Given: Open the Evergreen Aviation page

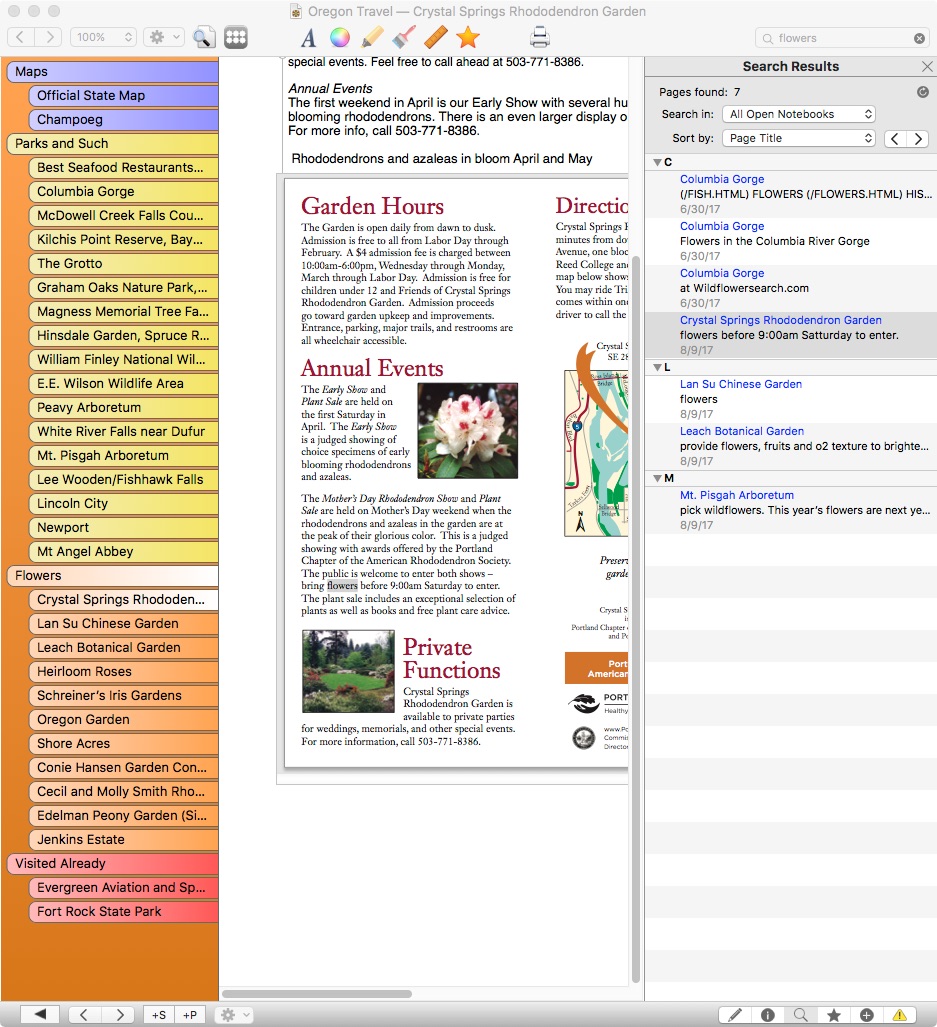Looking at the screenshot, I should click(123, 887).
